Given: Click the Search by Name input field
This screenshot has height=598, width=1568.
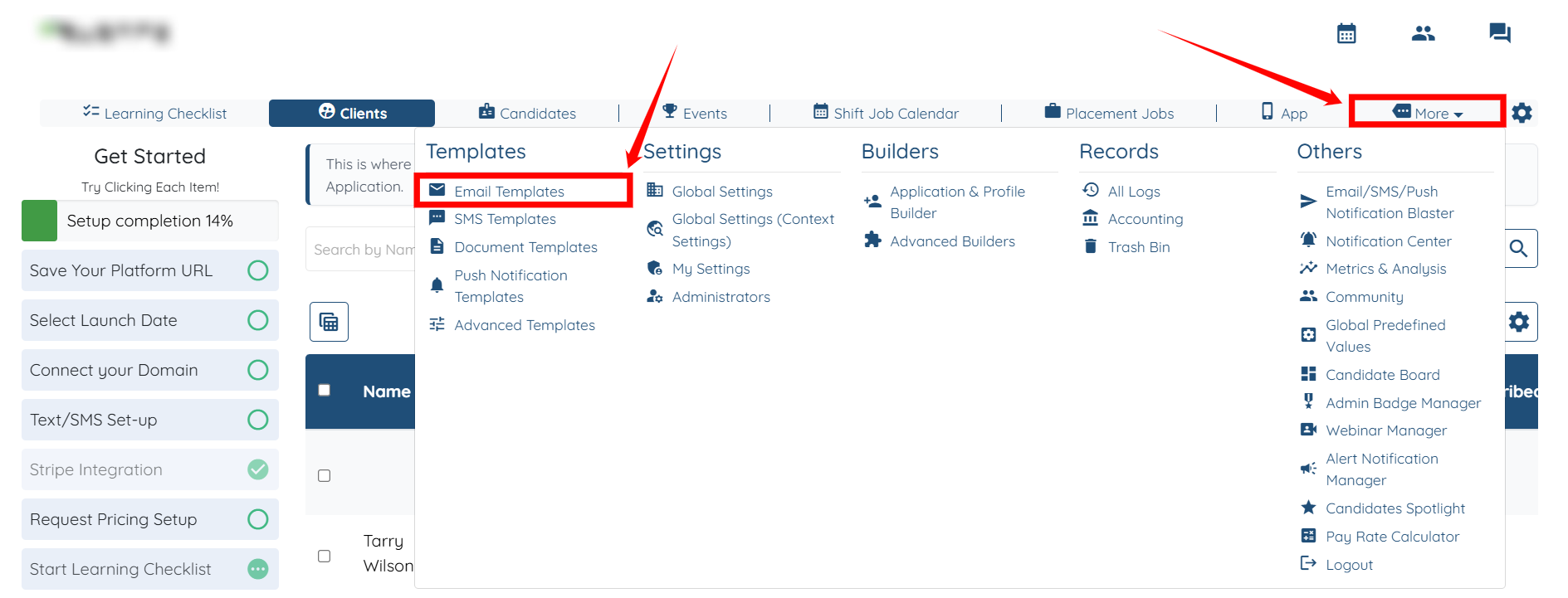Looking at the screenshot, I should pyautogui.click(x=360, y=249).
